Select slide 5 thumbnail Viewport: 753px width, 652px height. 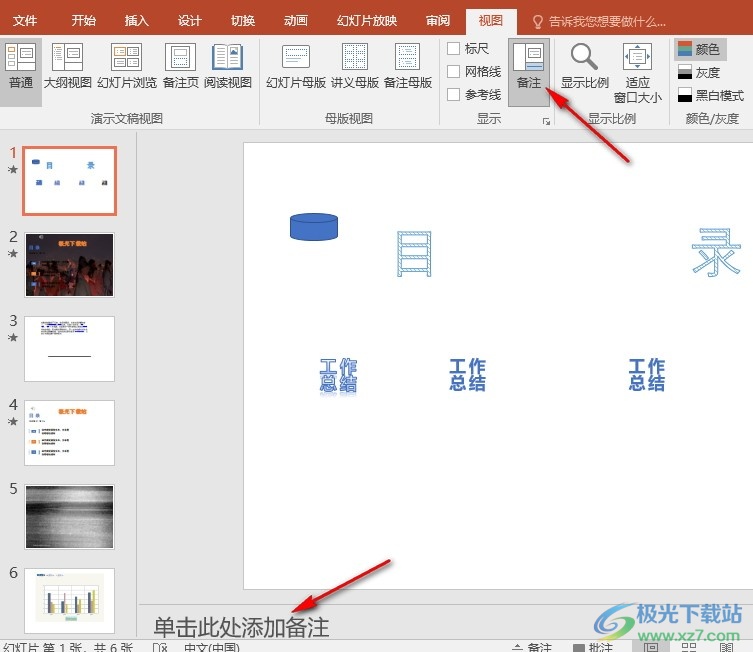click(x=70, y=516)
